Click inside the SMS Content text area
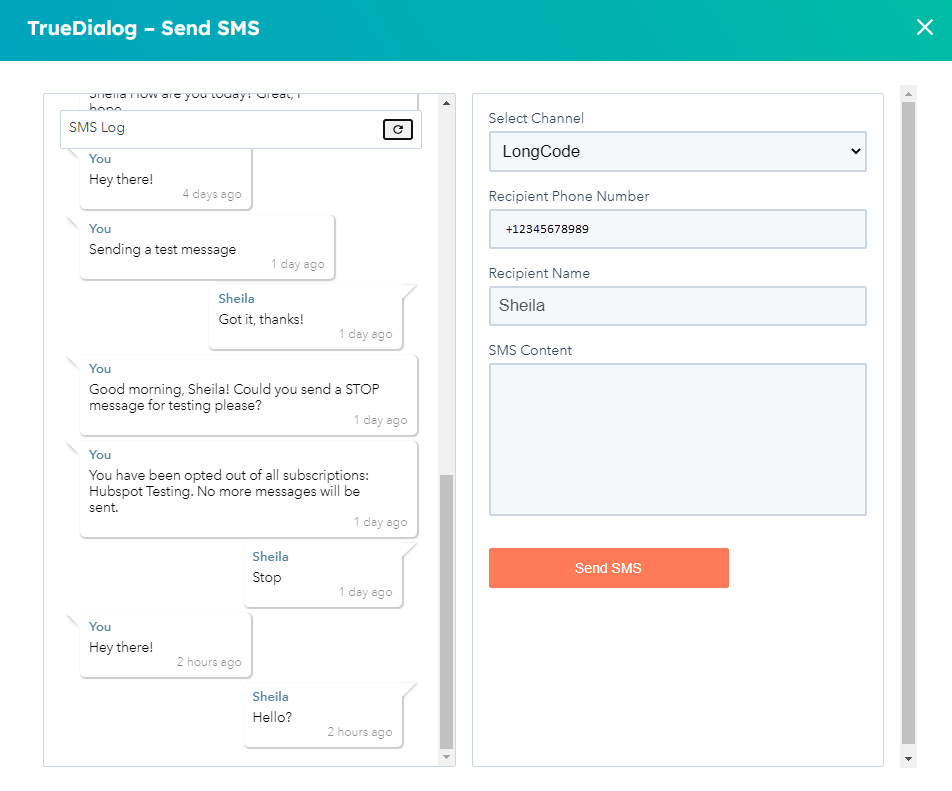This screenshot has height=791, width=952. pos(677,439)
